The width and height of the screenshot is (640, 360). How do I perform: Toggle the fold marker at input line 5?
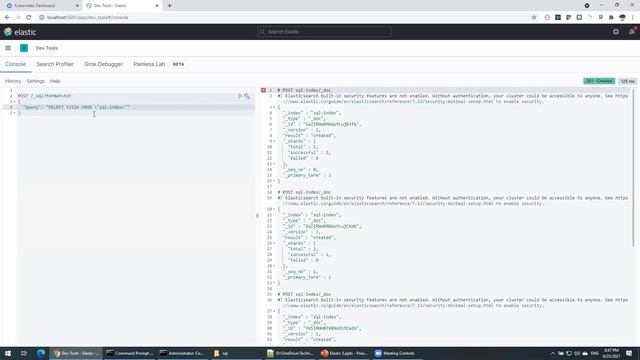pos(15,113)
